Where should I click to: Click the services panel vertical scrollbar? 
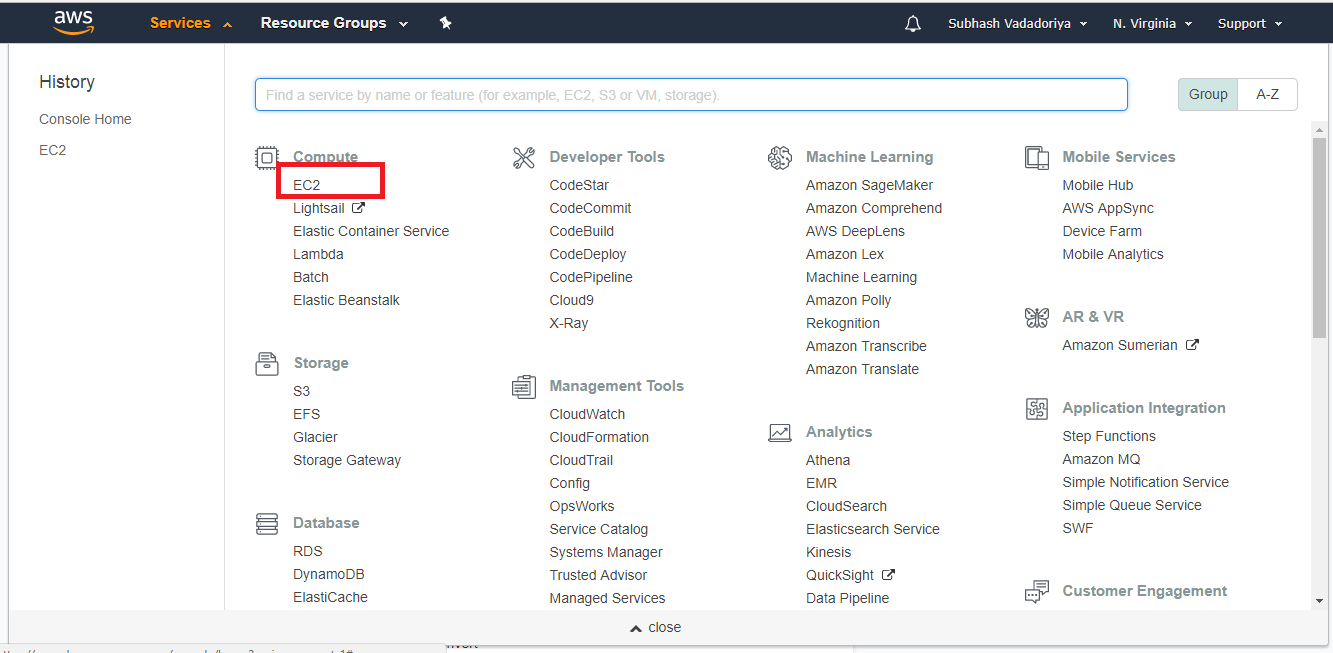pos(1320,240)
